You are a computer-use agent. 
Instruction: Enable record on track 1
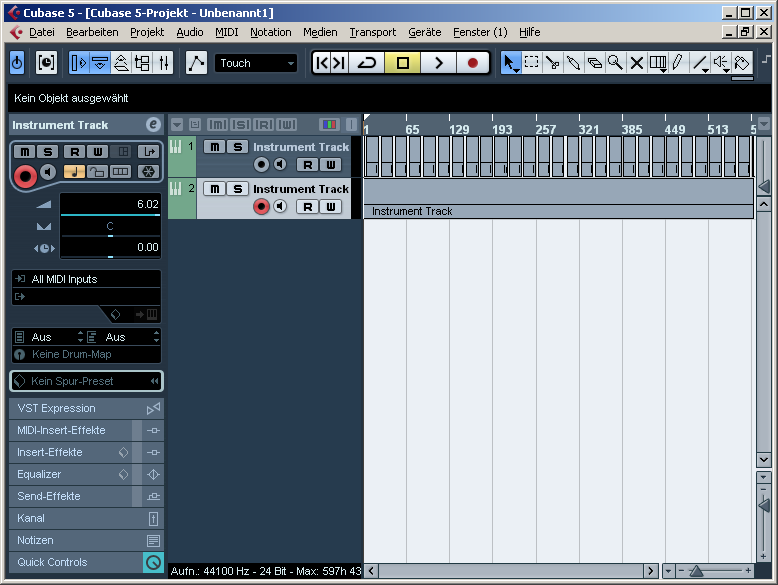[261, 164]
